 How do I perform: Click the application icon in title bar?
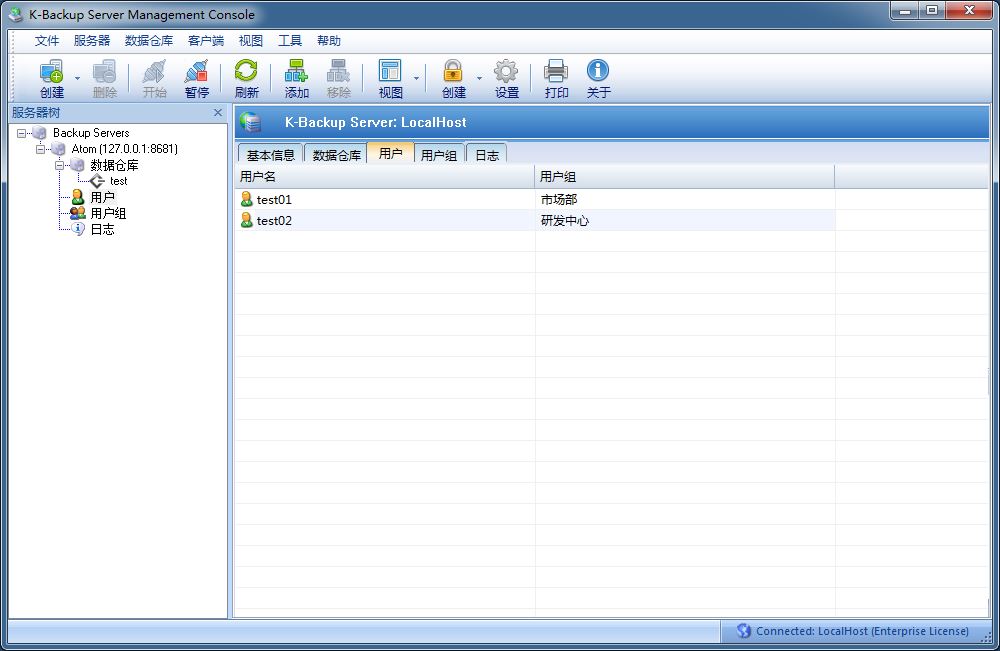coord(15,14)
